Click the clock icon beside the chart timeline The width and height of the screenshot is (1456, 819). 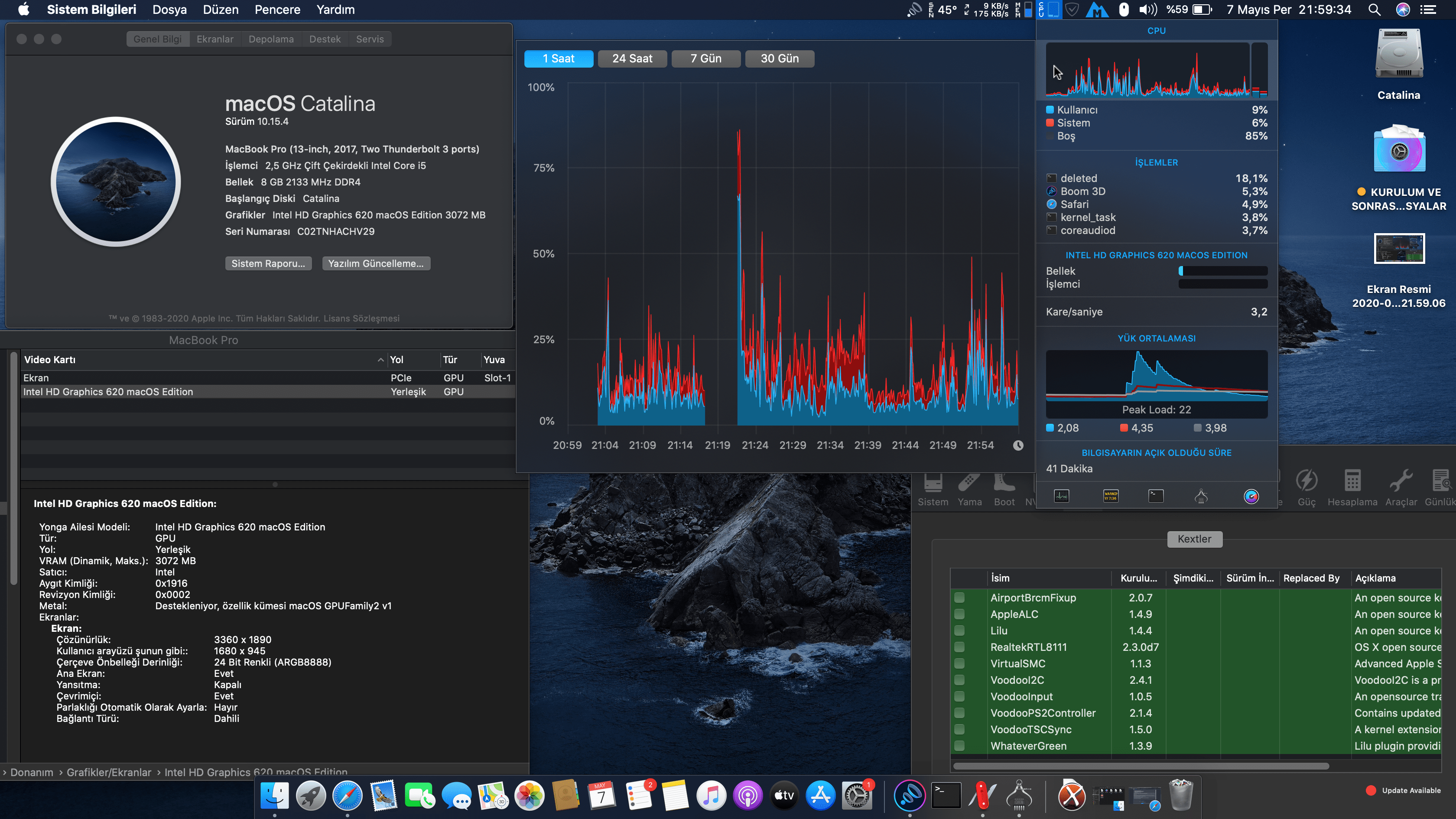(x=1018, y=445)
